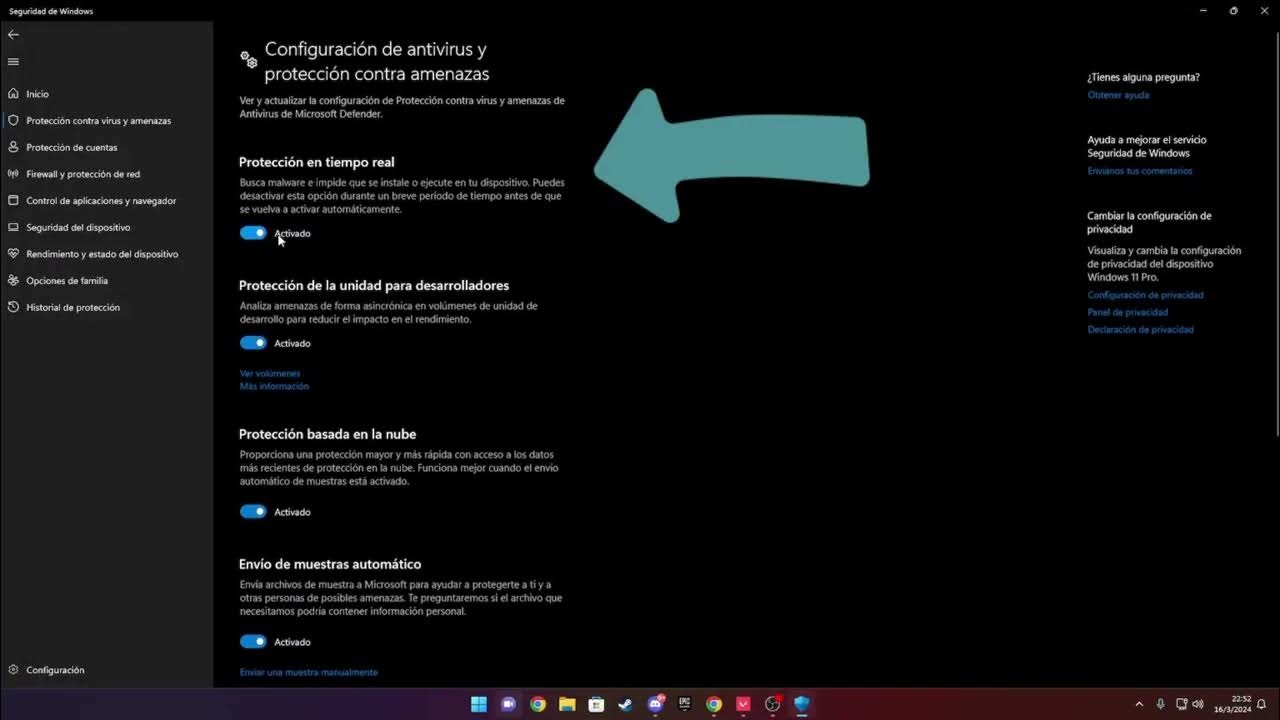Screen dimensions: 1280x720
Task: Open Panel de privacidad link
Action: [1128, 312]
